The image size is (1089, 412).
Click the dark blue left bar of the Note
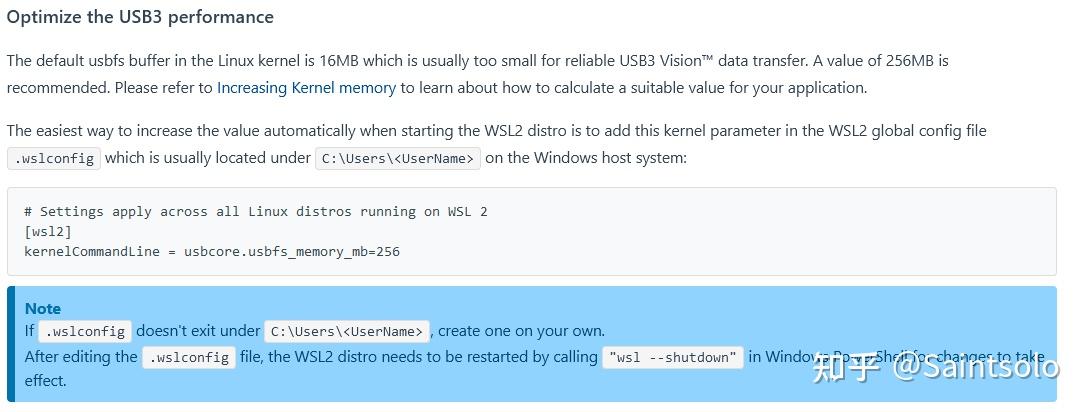[x=10, y=344]
